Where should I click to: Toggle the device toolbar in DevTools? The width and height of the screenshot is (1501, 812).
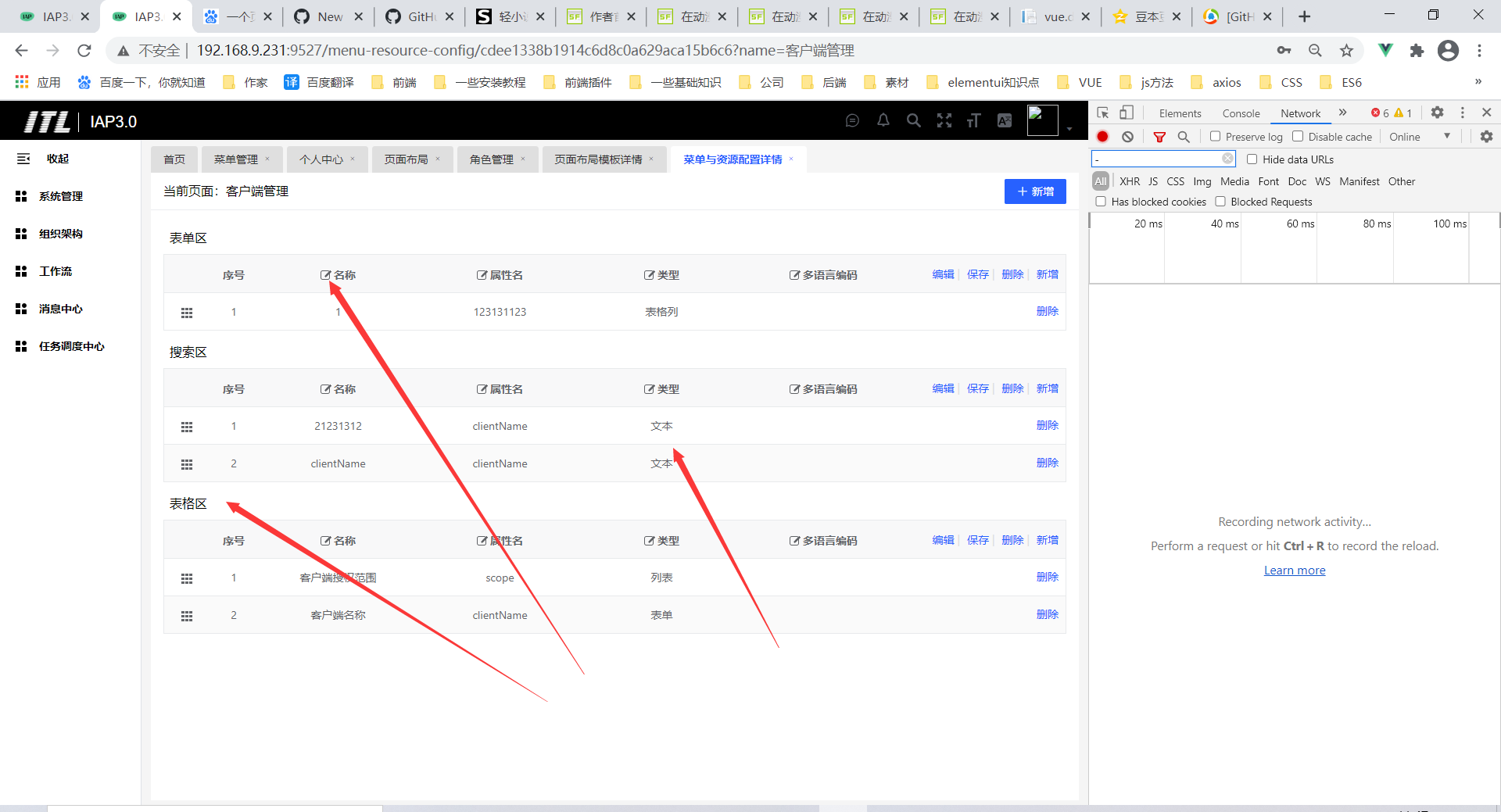pos(1127,113)
